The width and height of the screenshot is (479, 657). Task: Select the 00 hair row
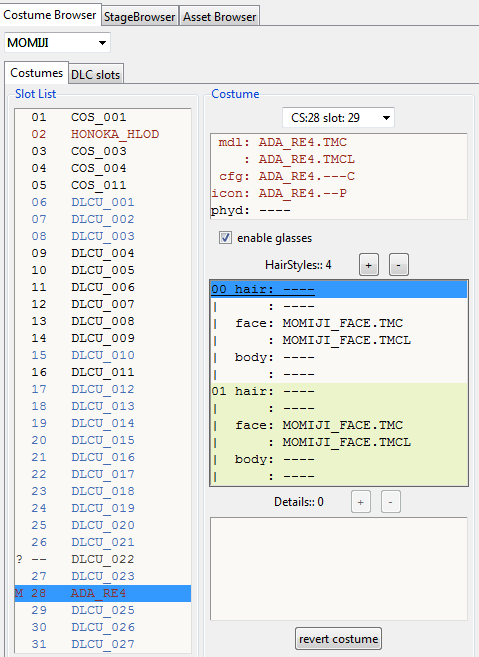339,289
